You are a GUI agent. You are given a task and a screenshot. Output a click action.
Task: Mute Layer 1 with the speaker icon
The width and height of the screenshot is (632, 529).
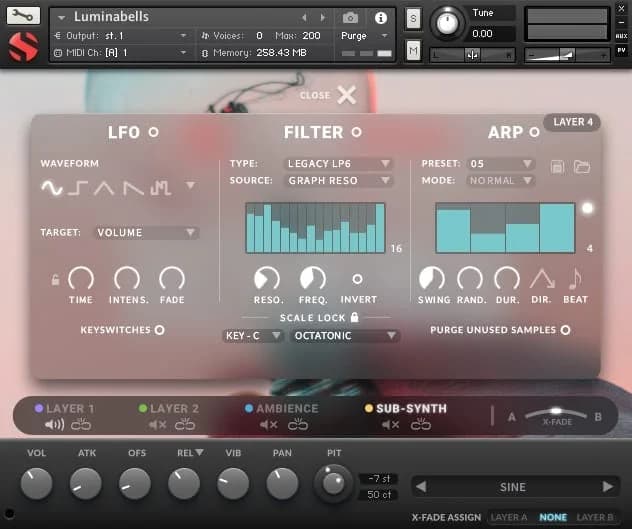click(55, 425)
